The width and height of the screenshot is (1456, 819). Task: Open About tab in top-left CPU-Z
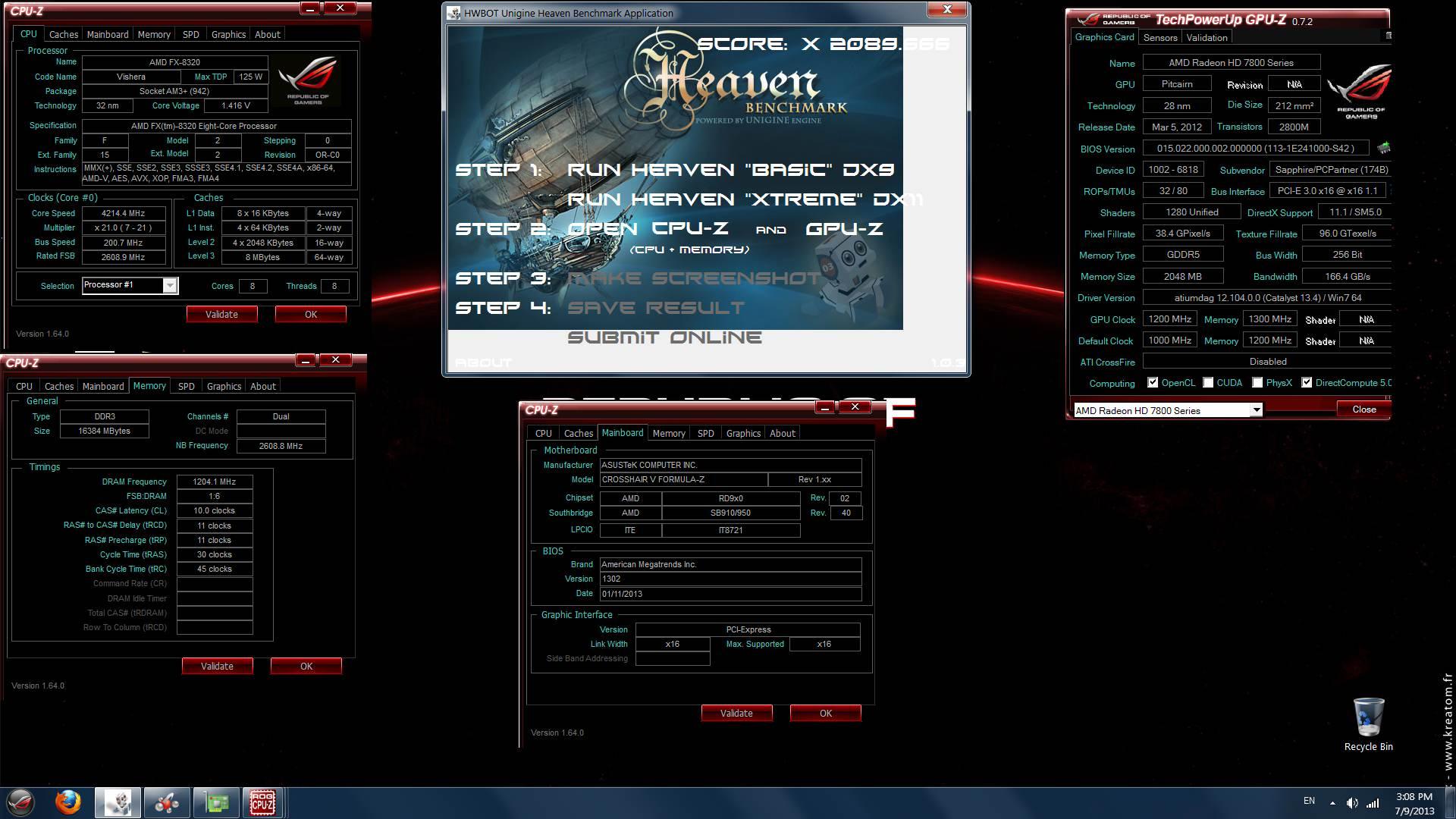(268, 34)
